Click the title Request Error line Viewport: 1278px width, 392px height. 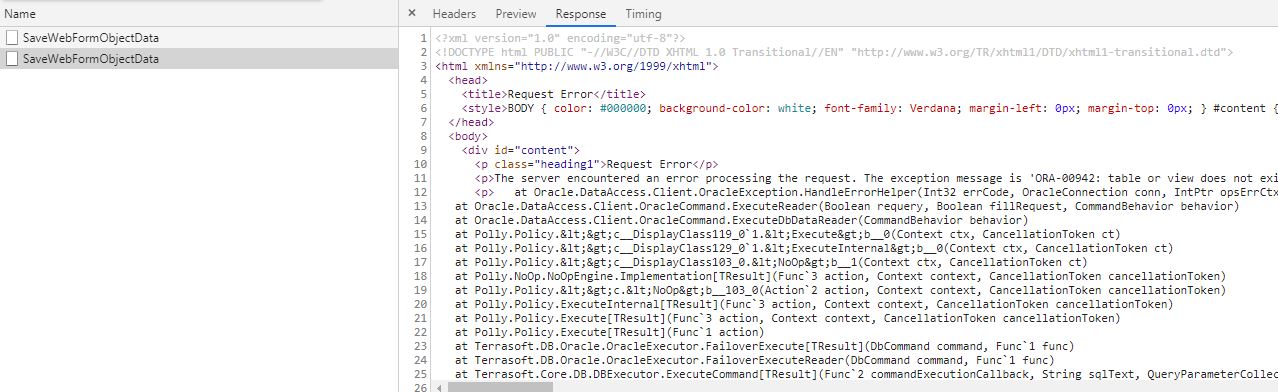click(x=554, y=93)
